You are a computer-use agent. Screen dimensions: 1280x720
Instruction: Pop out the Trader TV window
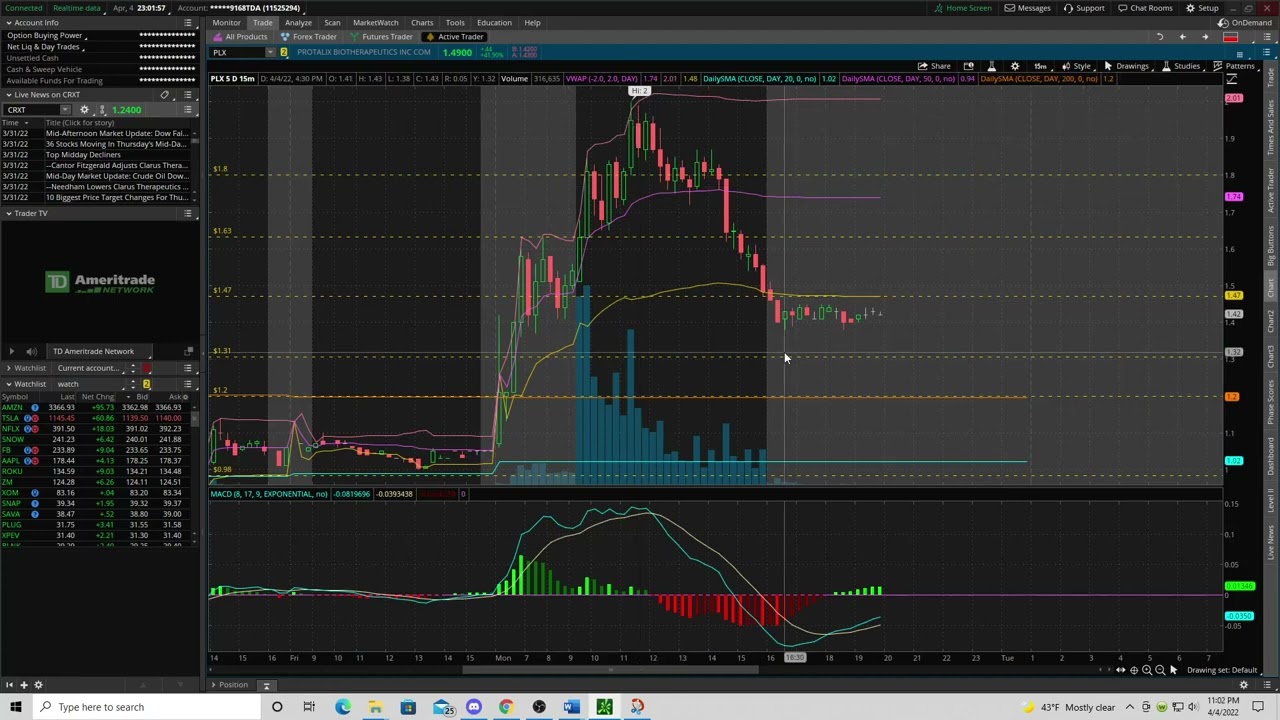(188, 351)
